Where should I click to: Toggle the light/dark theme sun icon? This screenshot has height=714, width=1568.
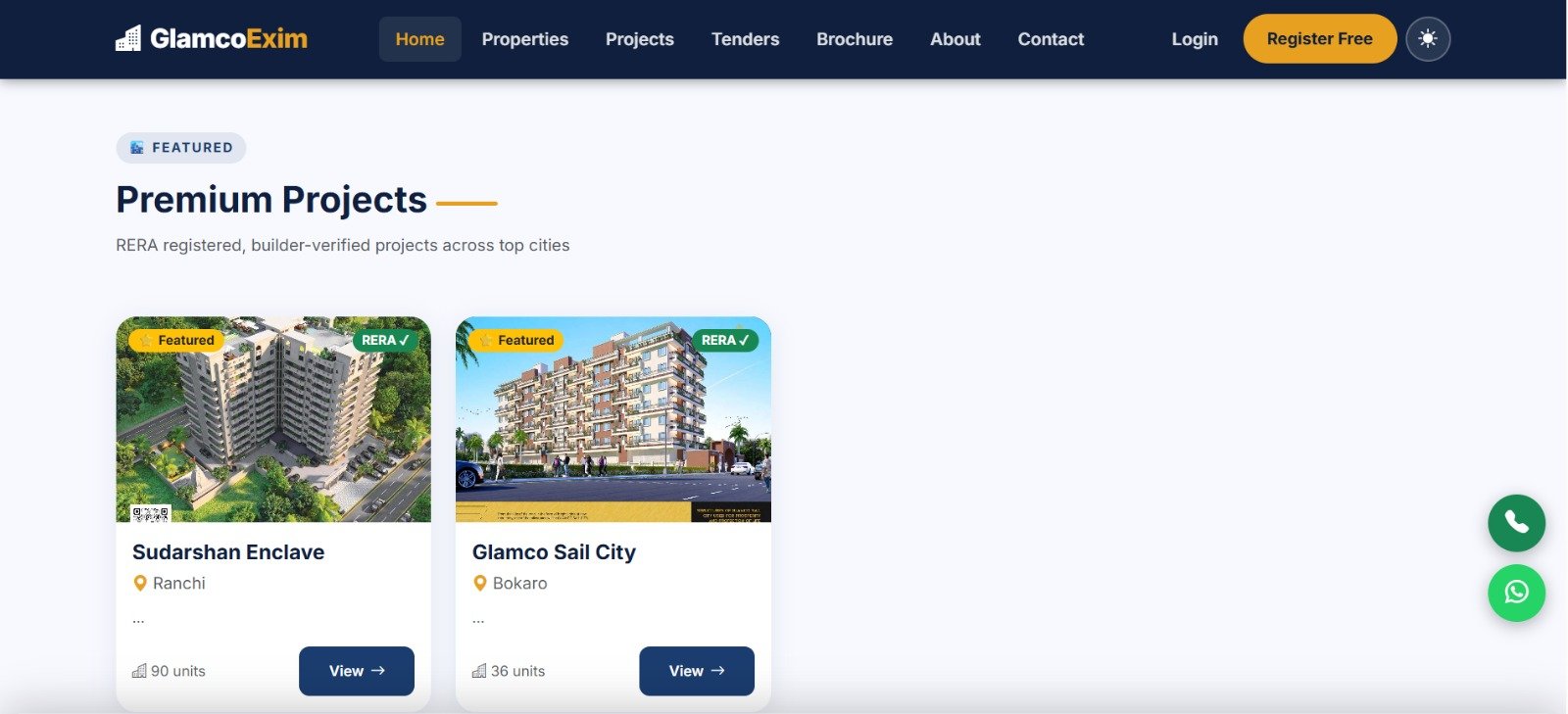coord(1428,39)
